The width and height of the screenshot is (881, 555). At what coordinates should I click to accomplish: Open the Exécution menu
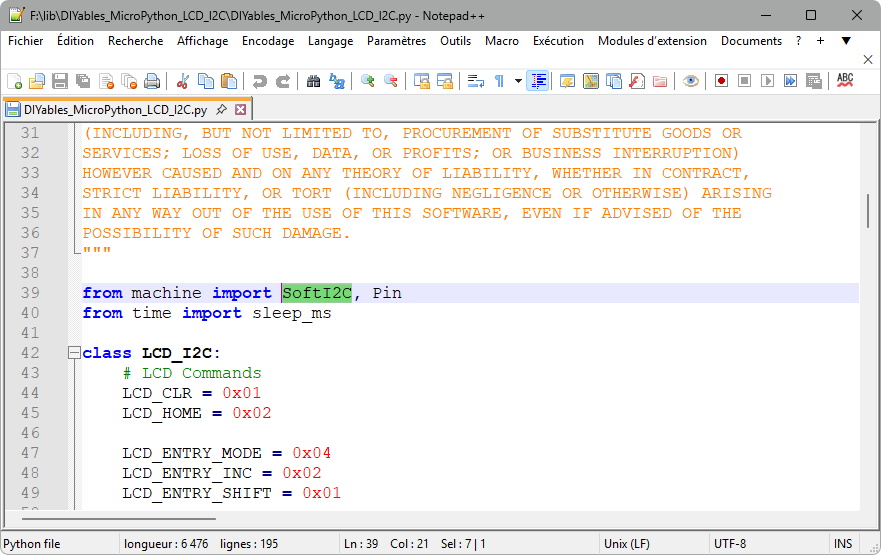(x=558, y=41)
